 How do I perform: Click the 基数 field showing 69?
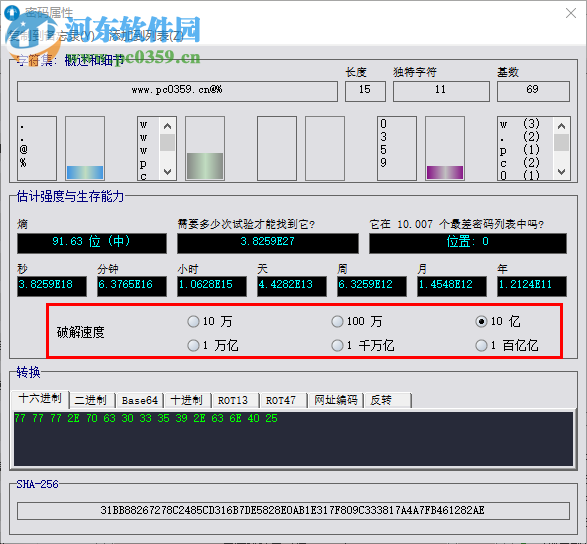coord(533,91)
